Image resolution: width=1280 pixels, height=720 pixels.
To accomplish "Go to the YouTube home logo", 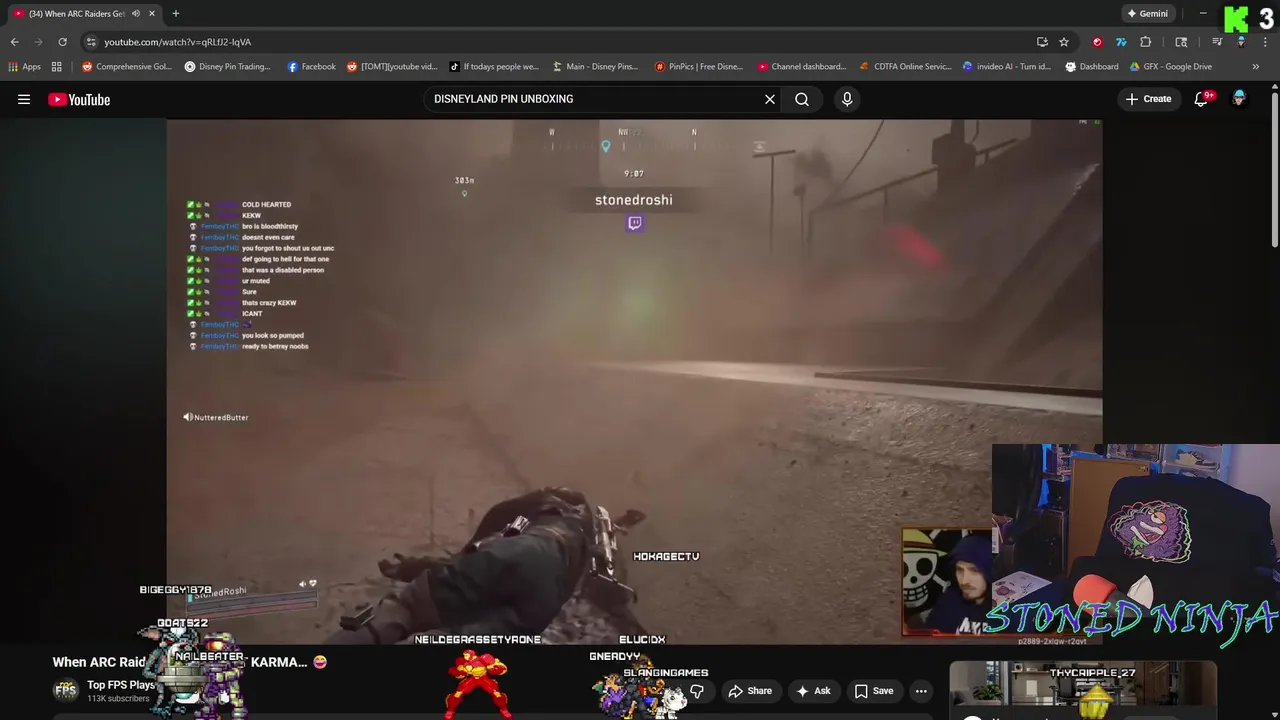I will click(x=79, y=99).
